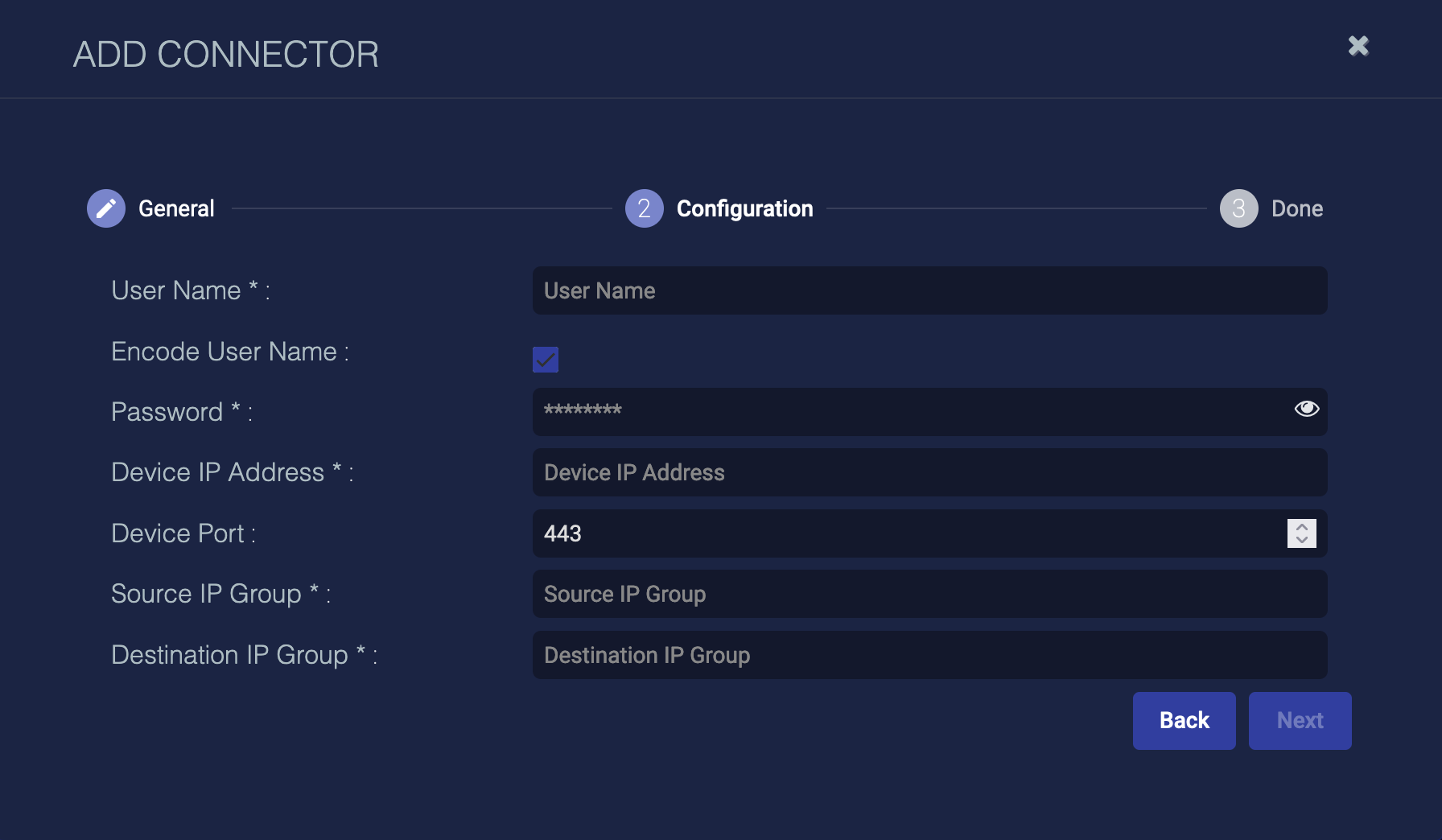Click into the Password field
The image size is (1442, 840).
[909, 412]
